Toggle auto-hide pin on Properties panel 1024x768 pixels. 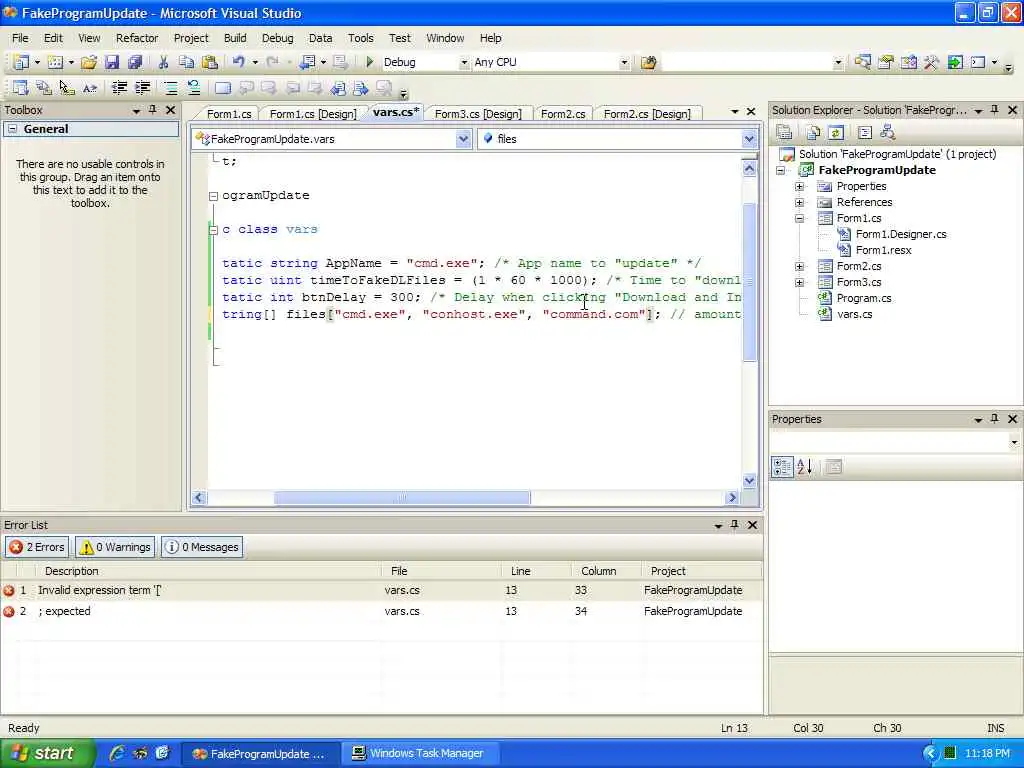(995, 419)
